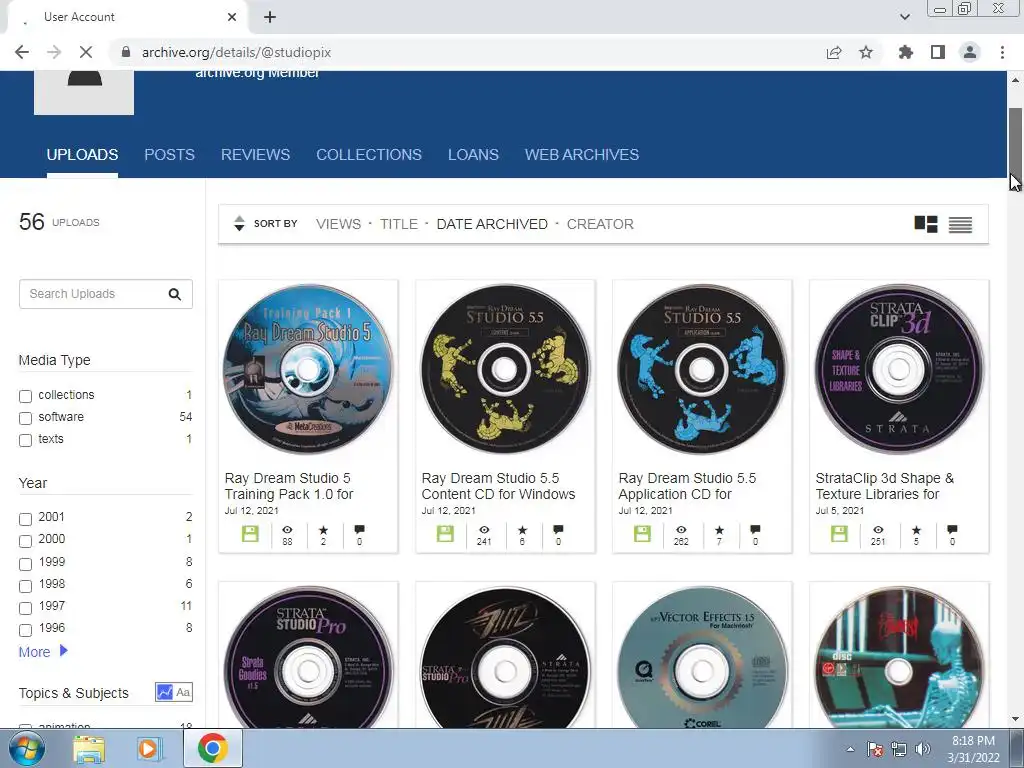
Task: Bookmark this page with the star icon
Action: click(x=866, y=52)
